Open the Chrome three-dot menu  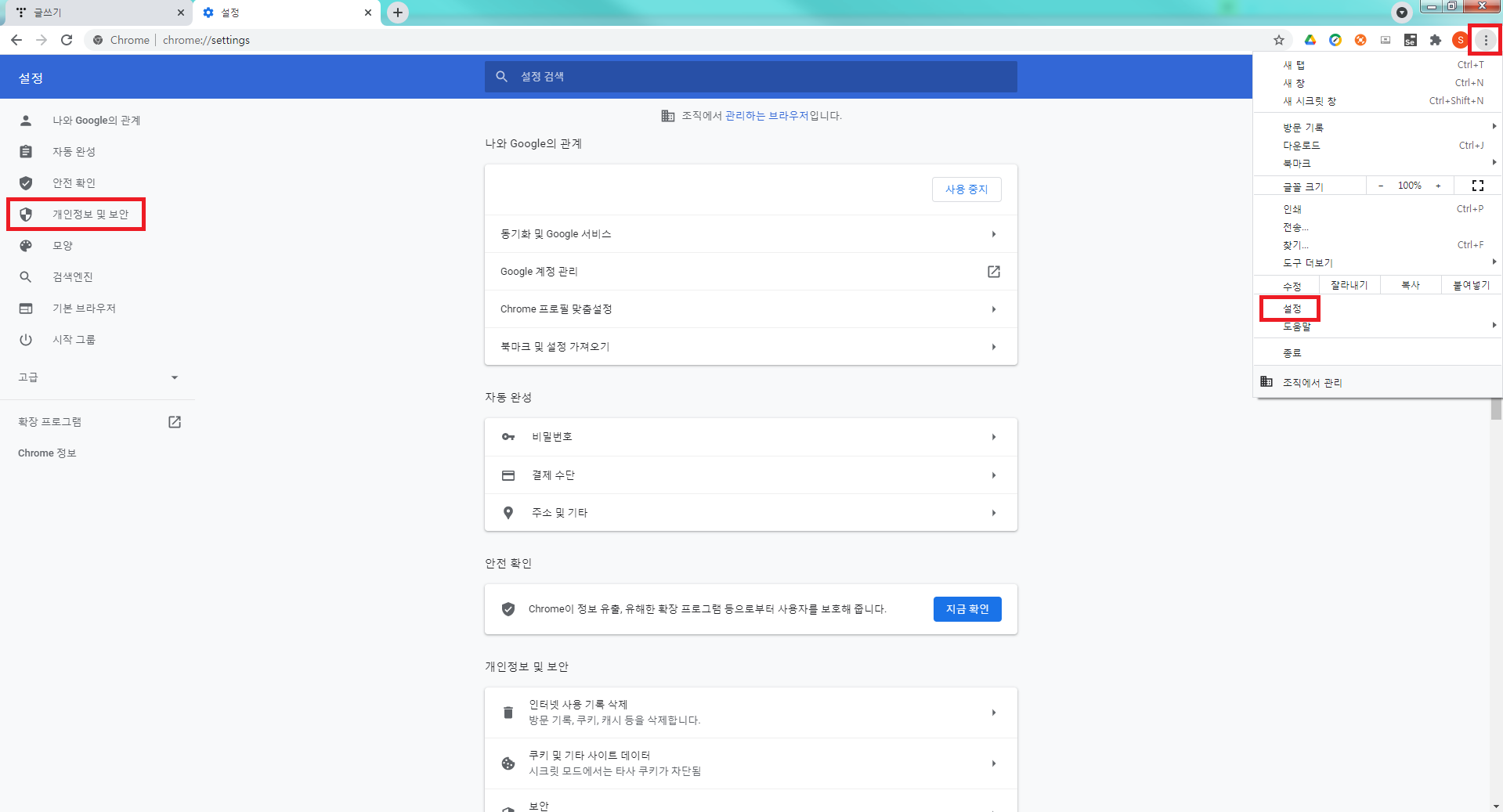pyautogui.click(x=1486, y=40)
